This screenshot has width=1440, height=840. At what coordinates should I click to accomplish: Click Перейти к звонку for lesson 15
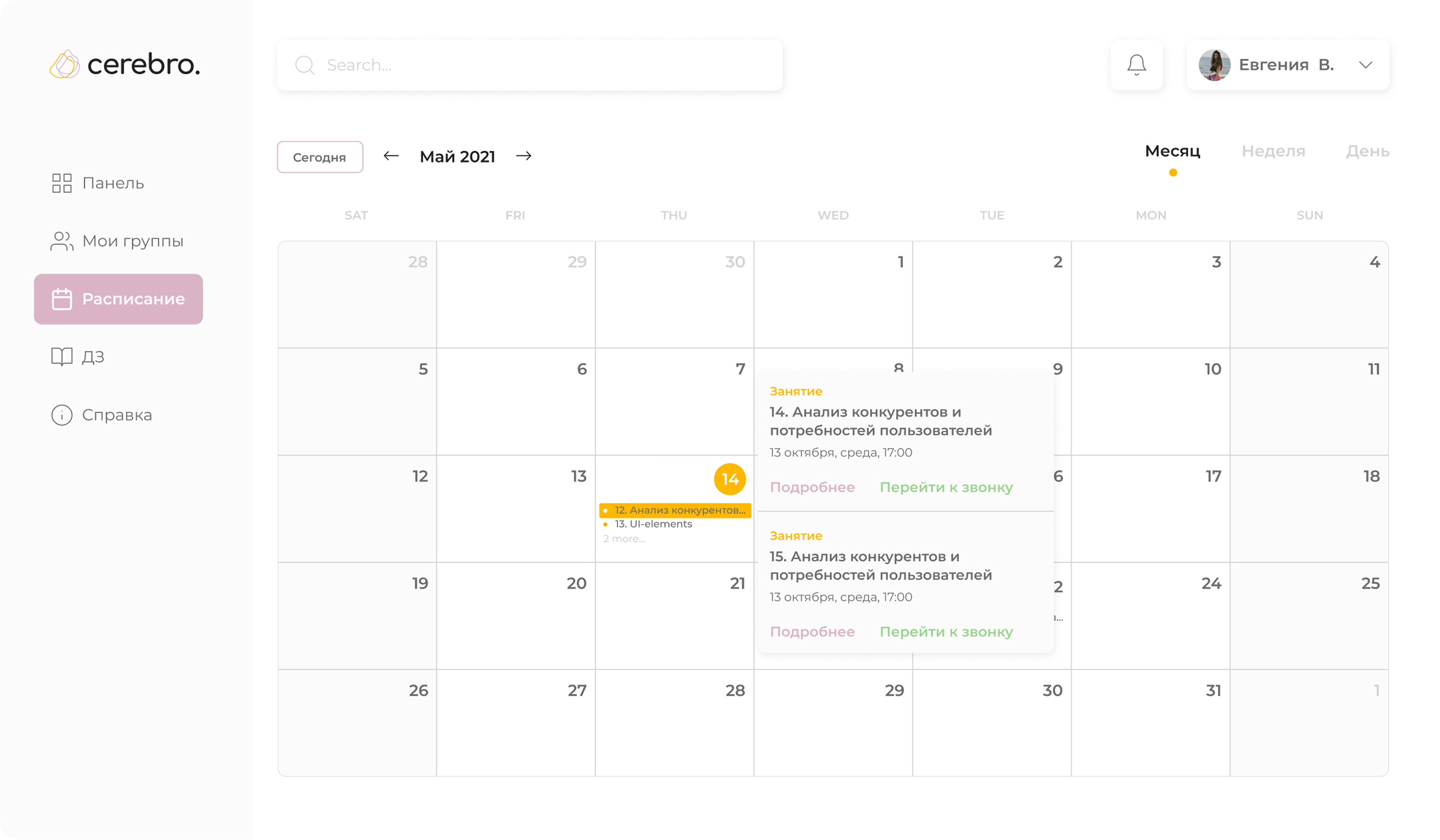point(946,632)
